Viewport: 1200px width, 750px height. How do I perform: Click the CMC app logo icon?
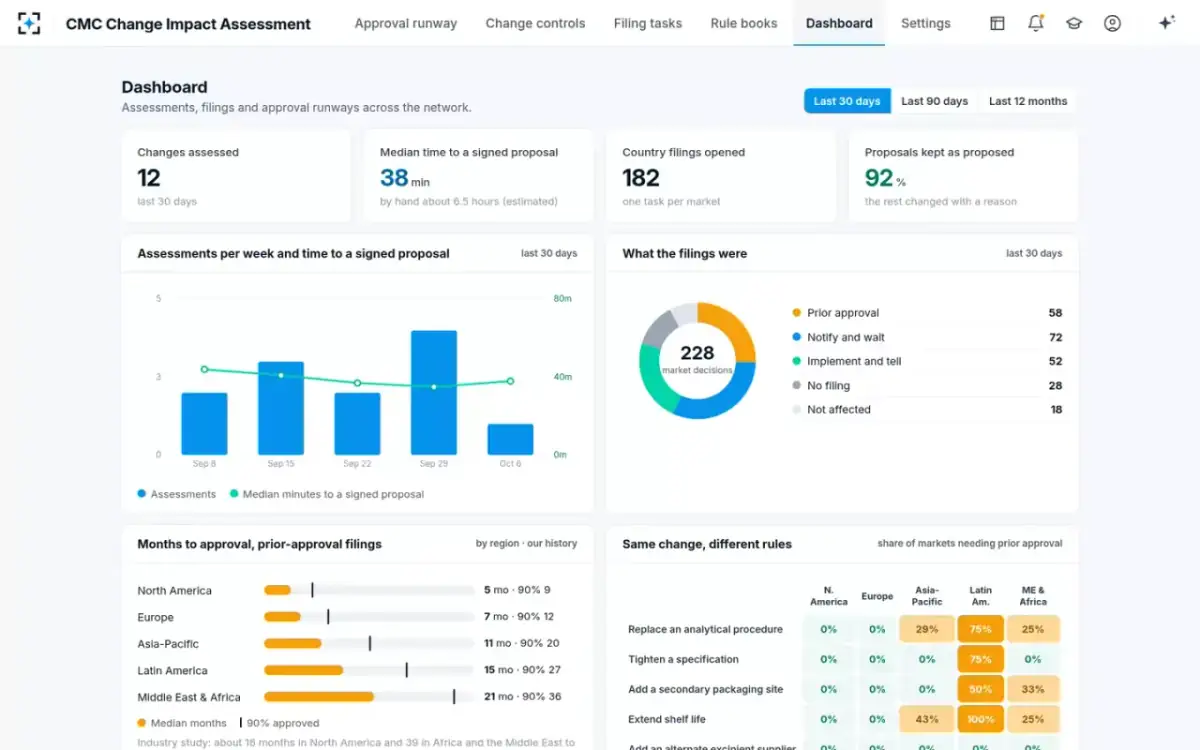(29, 23)
